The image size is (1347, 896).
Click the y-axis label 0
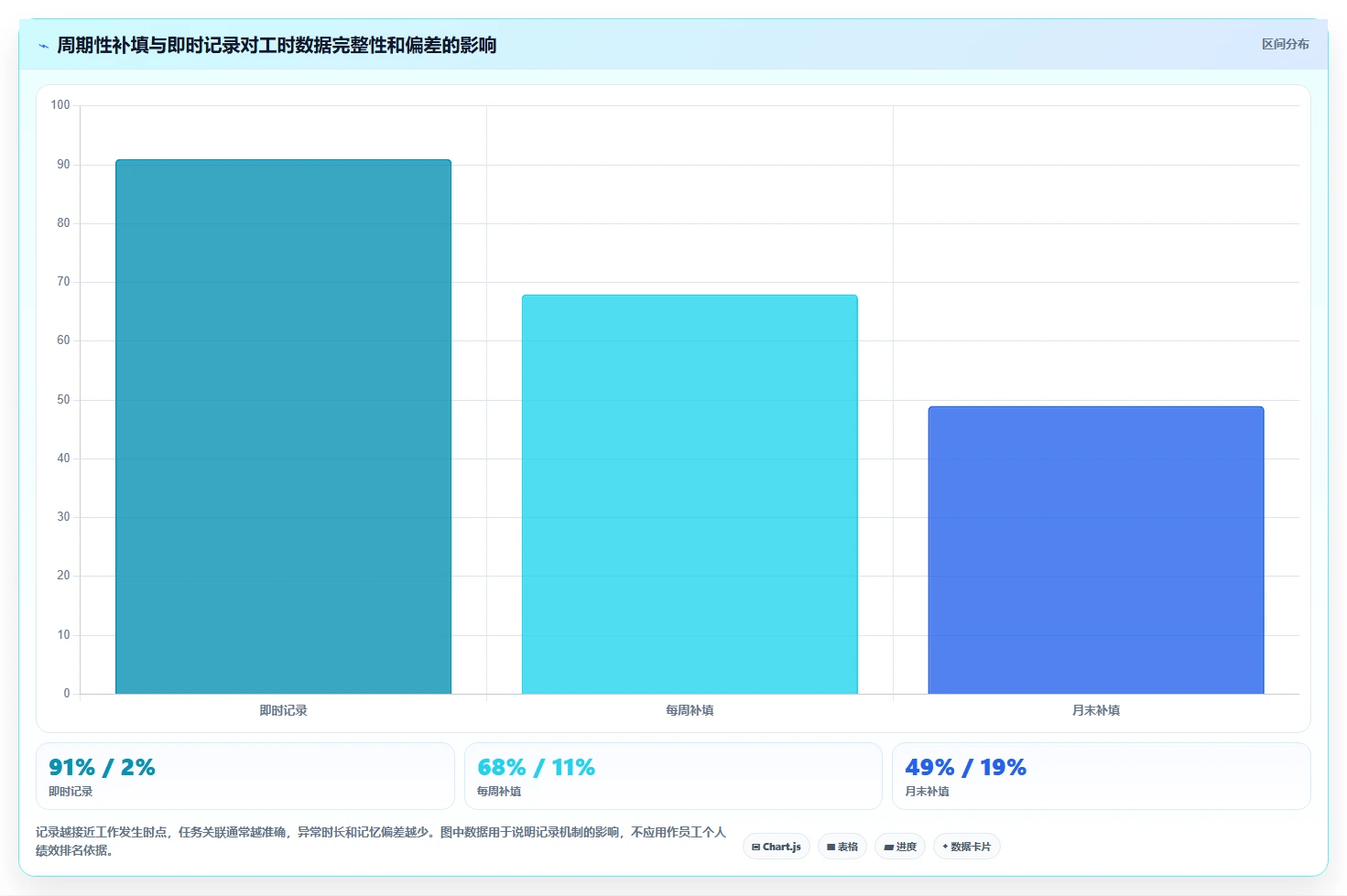coord(67,694)
